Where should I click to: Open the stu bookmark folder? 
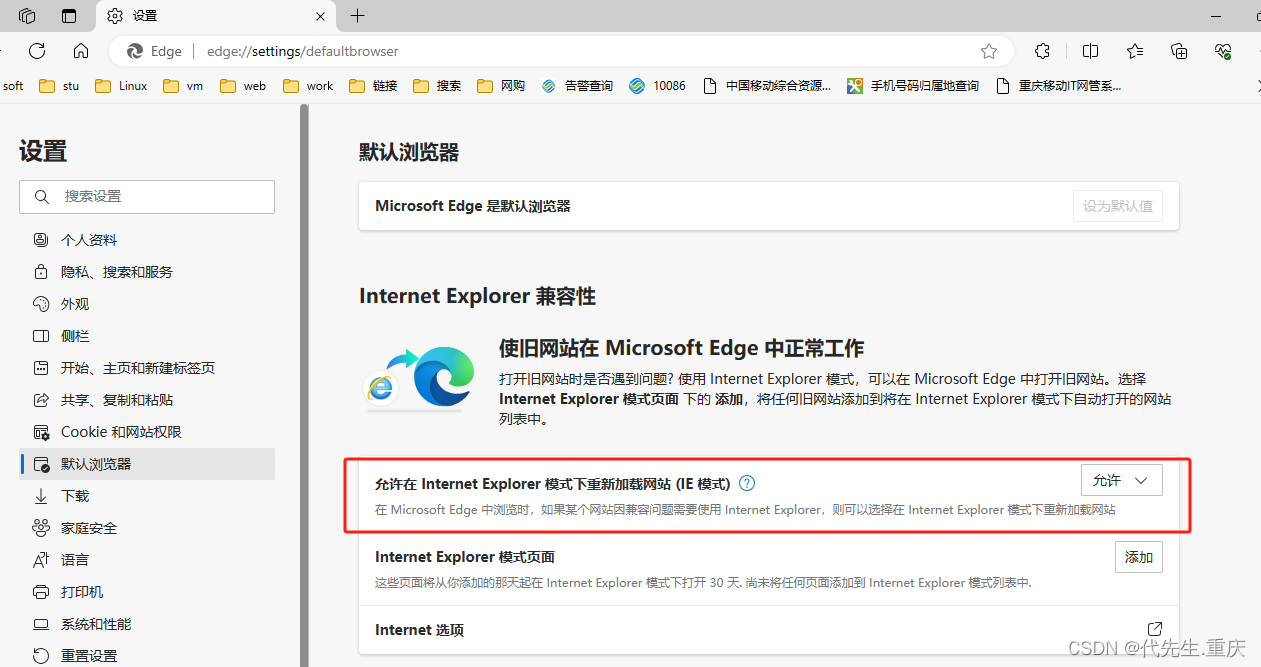pos(59,86)
